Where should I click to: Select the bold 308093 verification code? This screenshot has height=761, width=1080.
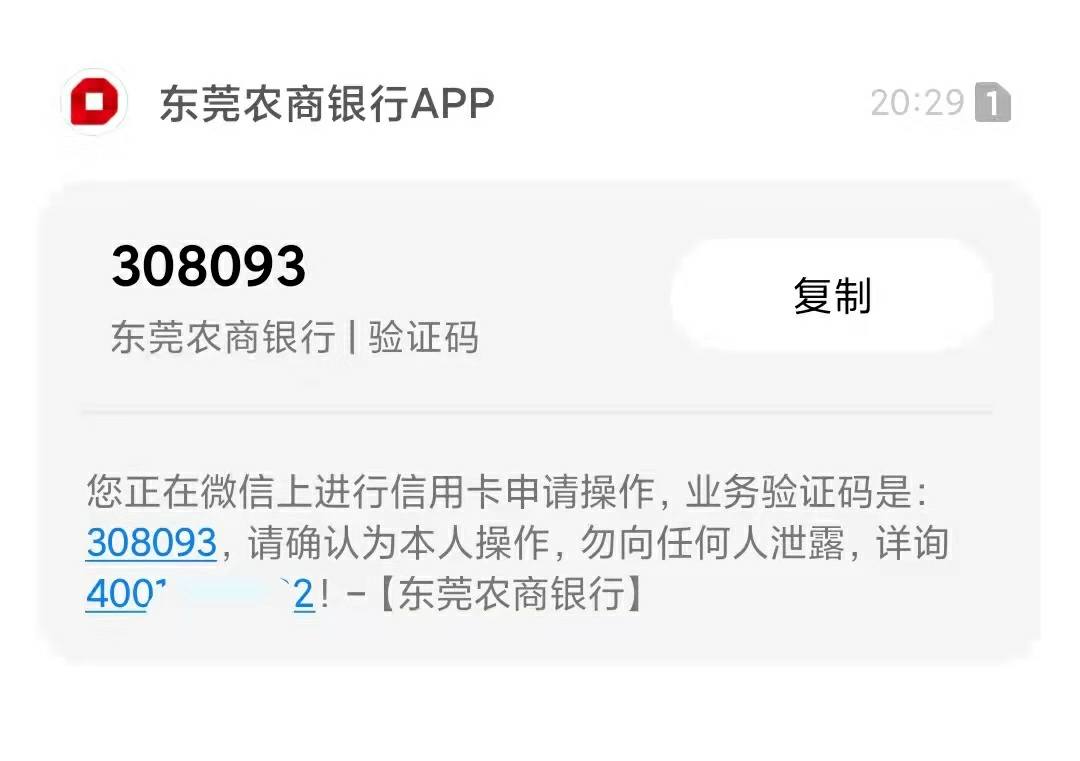click(x=209, y=267)
